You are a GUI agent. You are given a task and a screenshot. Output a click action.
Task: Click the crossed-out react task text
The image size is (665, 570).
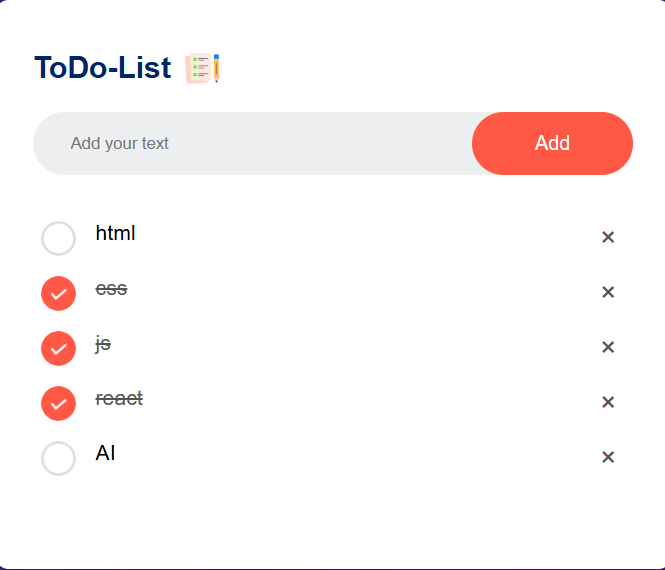[119, 399]
